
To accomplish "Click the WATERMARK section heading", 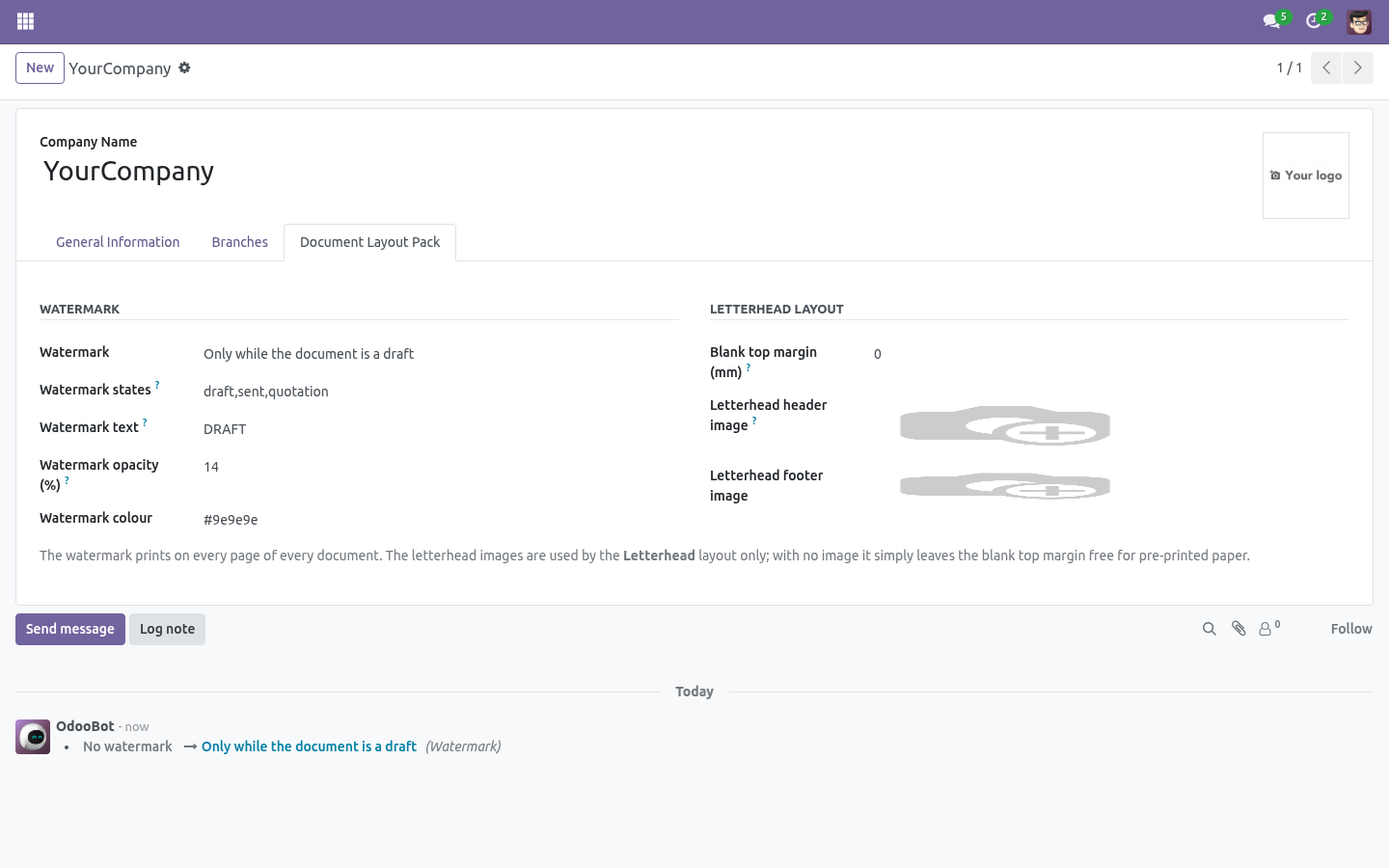I will click(80, 310).
